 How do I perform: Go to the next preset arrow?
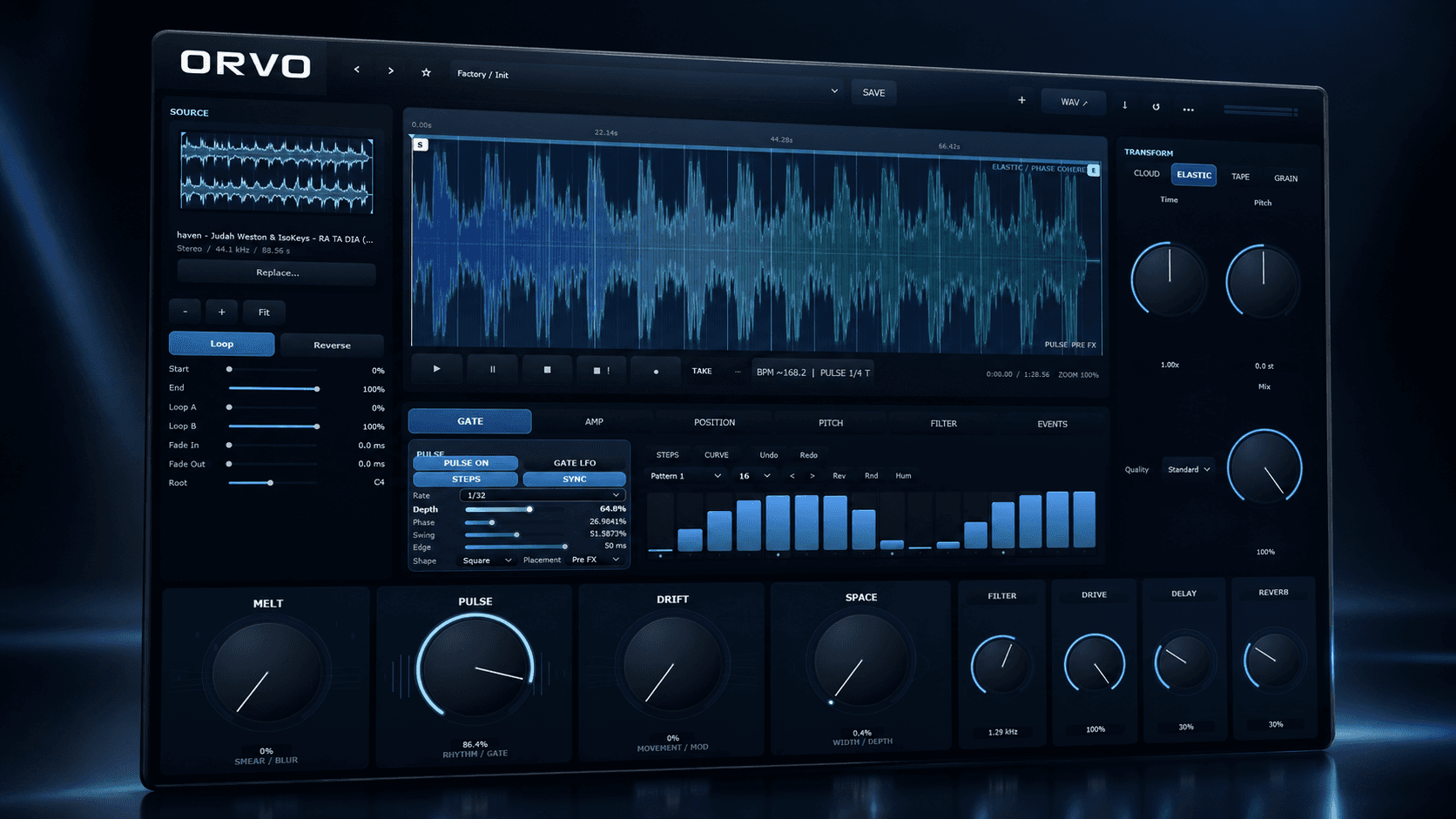click(391, 70)
